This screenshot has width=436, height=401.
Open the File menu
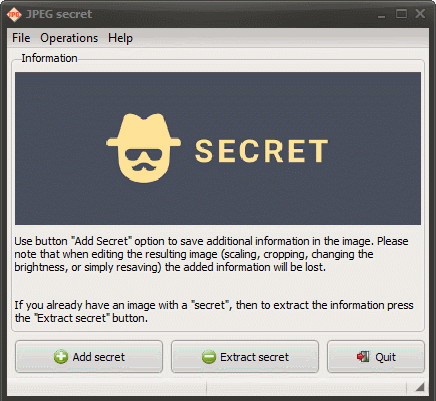point(21,38)
